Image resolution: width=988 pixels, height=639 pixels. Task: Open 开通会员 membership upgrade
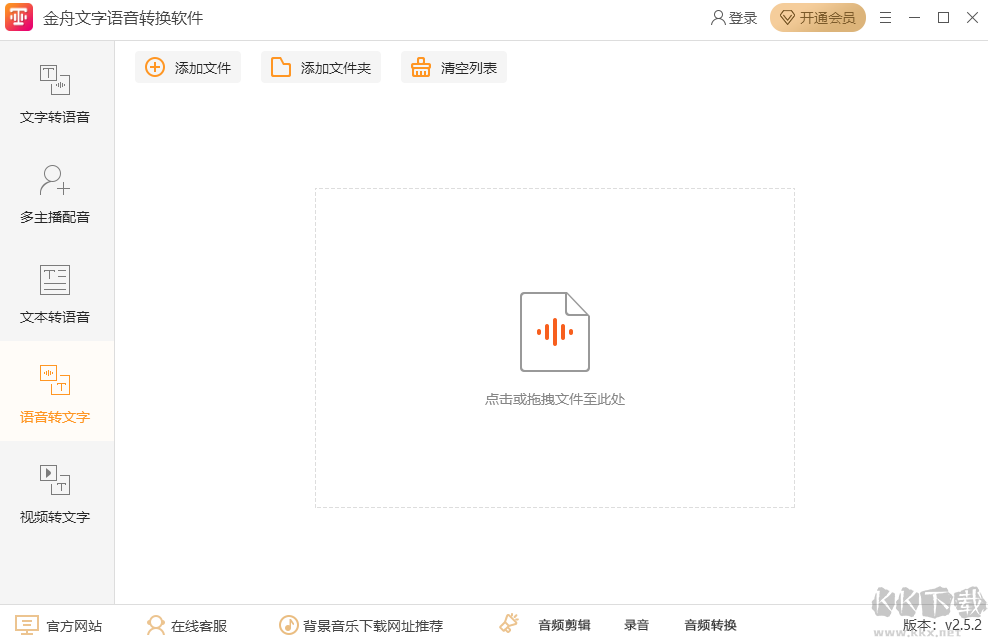click(818, 17)
